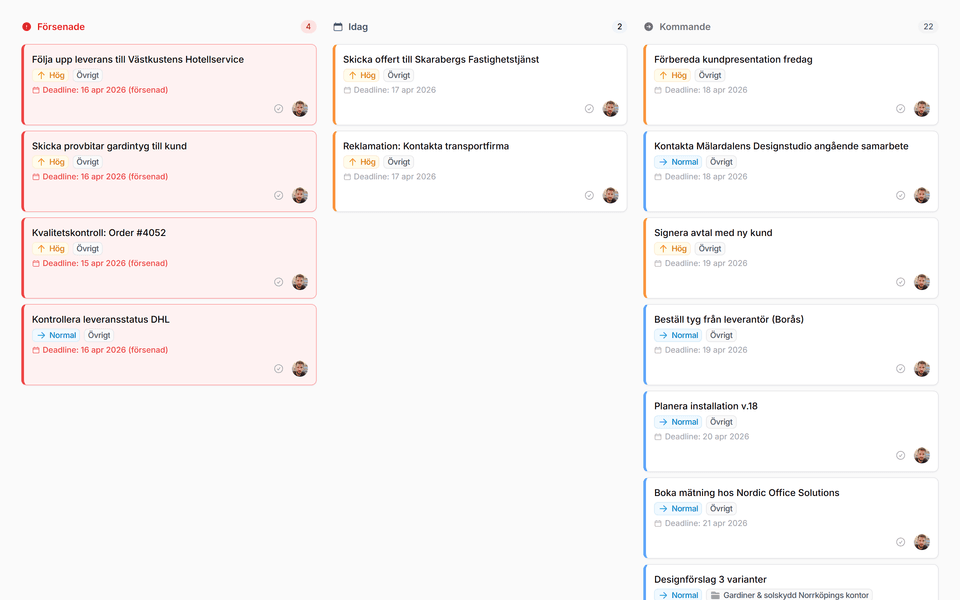Select the Idag column header label

pos(358,27)
